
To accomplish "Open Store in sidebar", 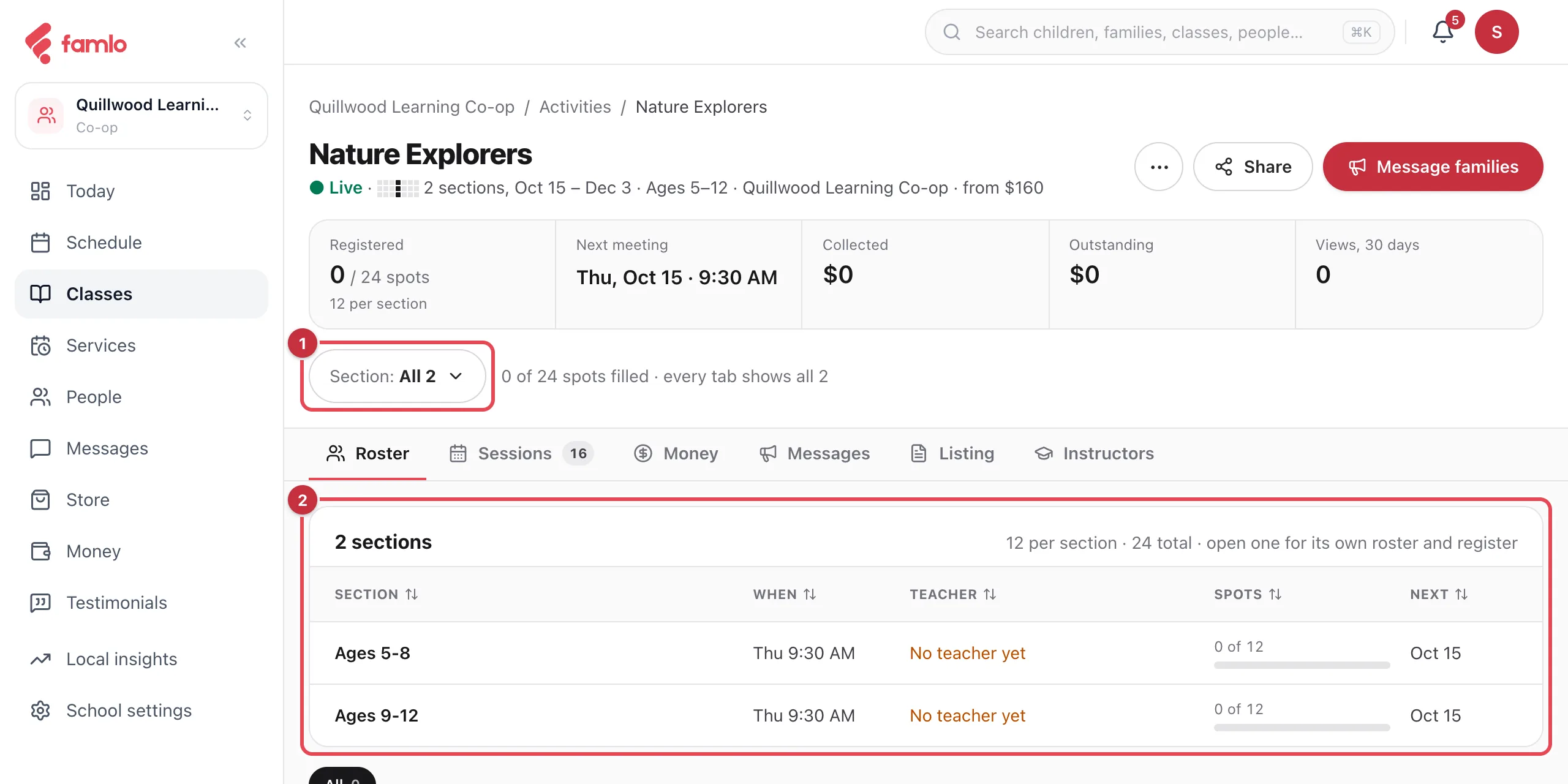I will [x=141, y=500].
